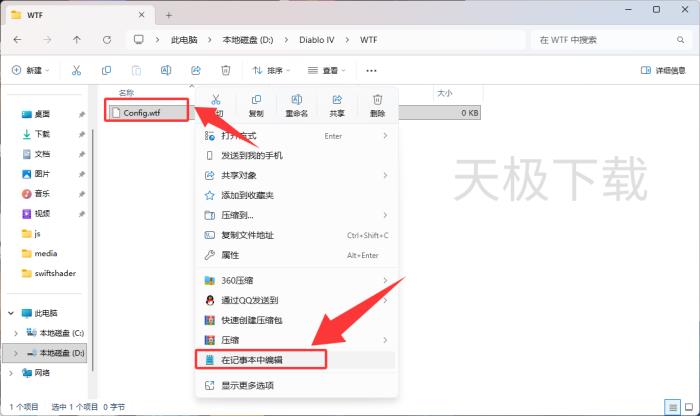Expand 本地磁盘 (C:) in navigation tree
The height and width of the screenshot is (416, 700).
pyautogui.click(x=15, y=332)
